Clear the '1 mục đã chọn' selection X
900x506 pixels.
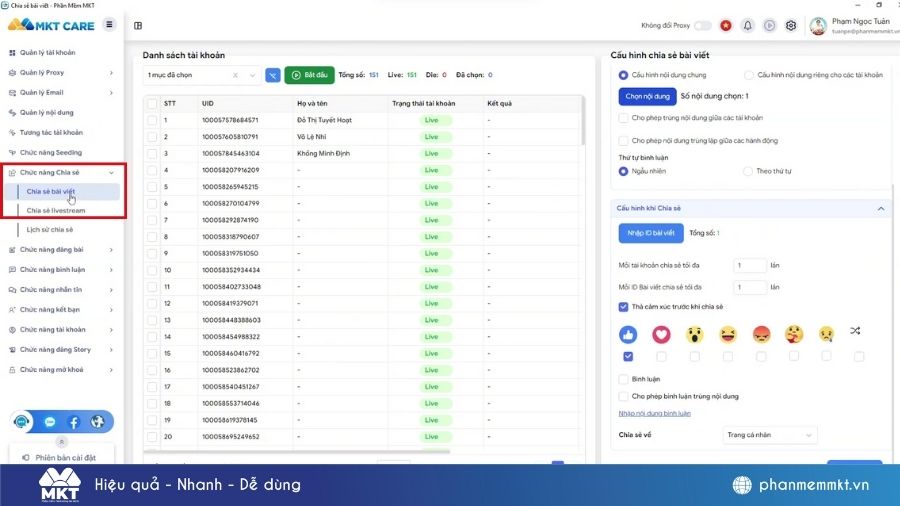[x=235, y=75]
